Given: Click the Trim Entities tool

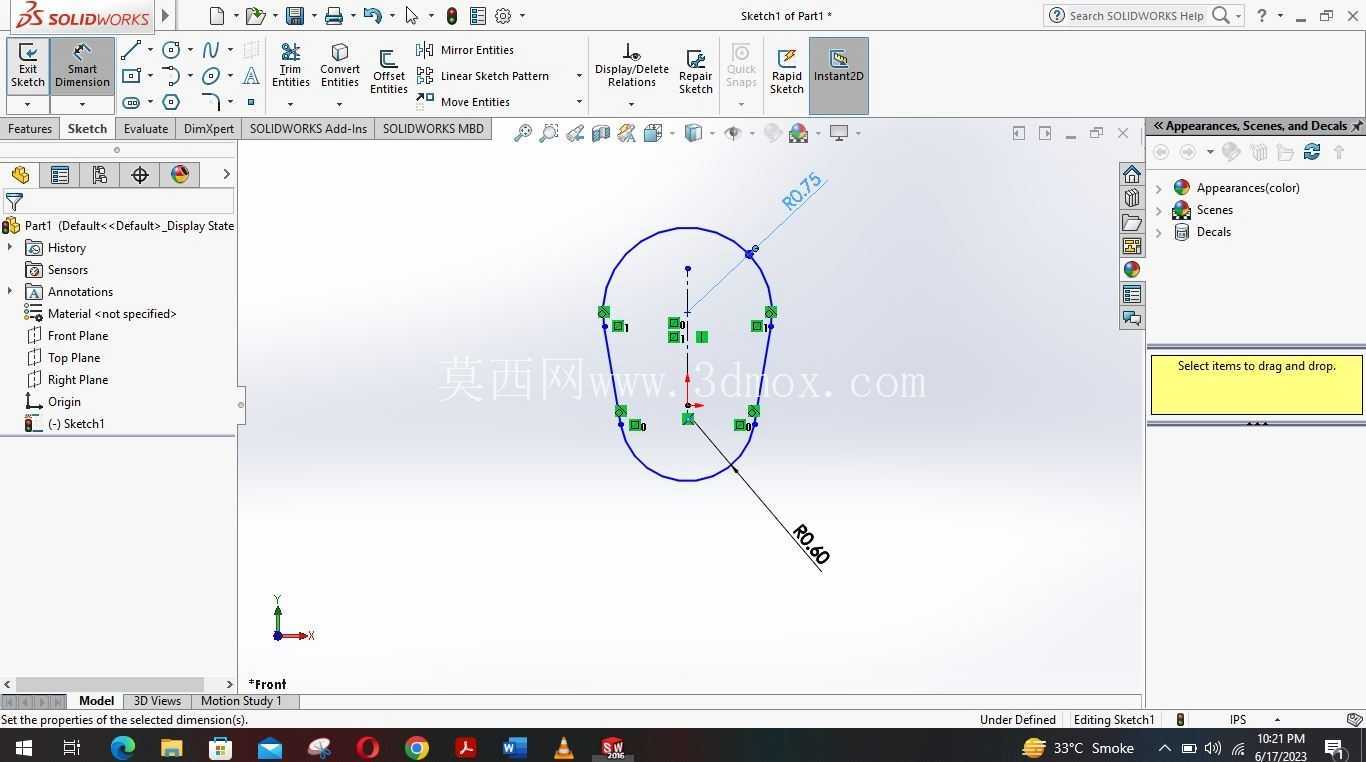Looking at the screenshot, I should 291,66.
